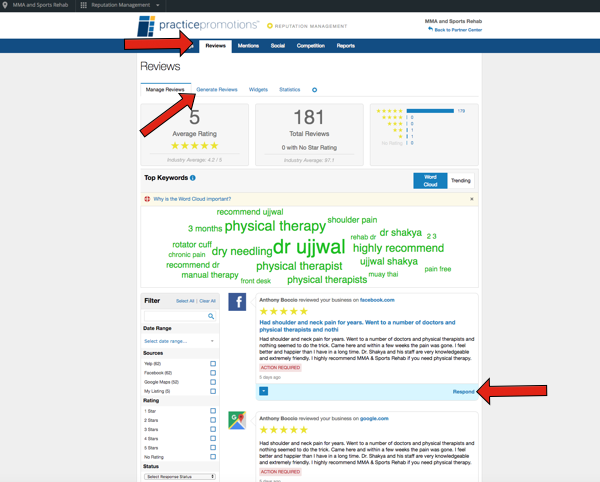Click the 'dry needling' keyword
The image size is (600, 482).
(x=242, y=251)
